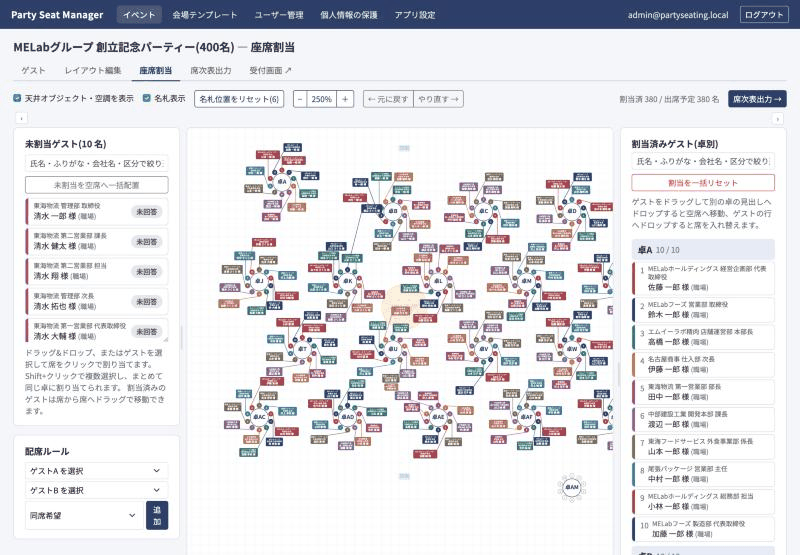Open 会場テンプレート in the top navigation
Image resolution: width=800 pixels, height=555 pixels.
coord(205,15)
